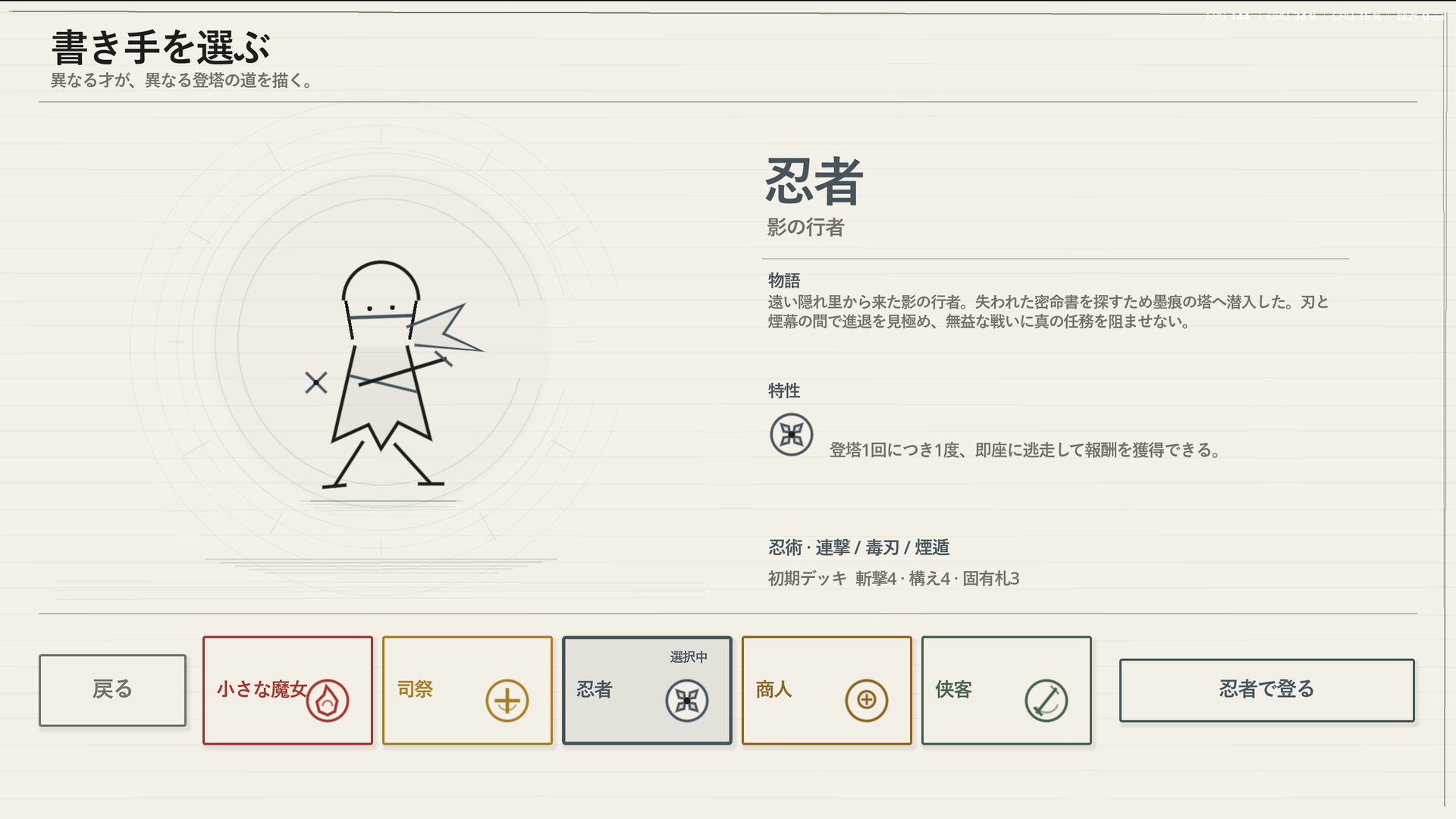
Task: Click the 物語 story section heading
Action: 784,281
